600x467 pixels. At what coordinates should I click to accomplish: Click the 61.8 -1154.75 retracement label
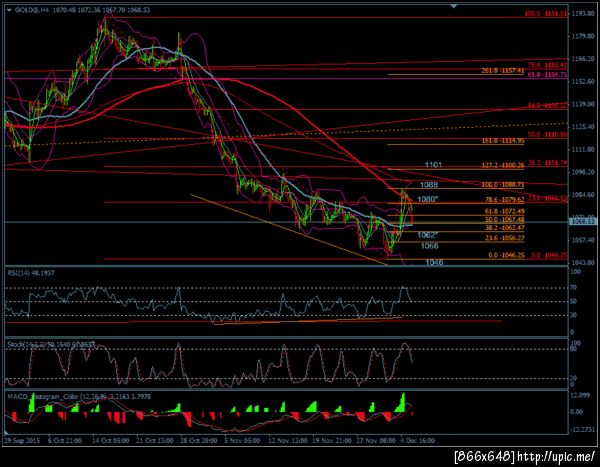pyautogui.click(x=547, y=75)
